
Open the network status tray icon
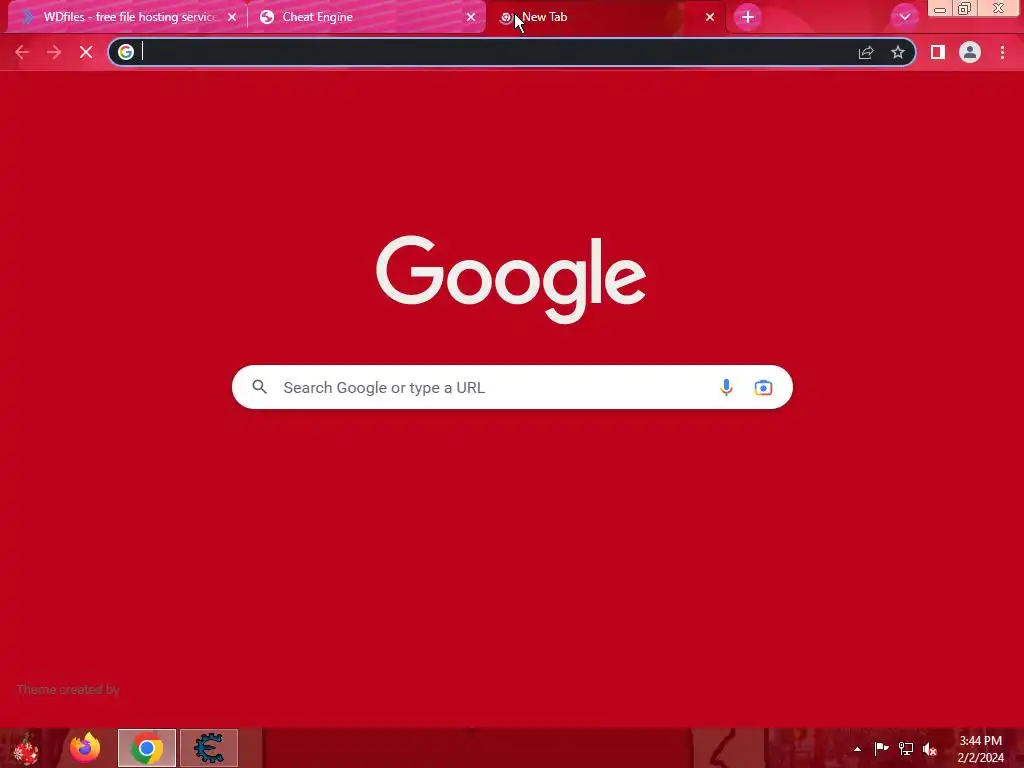(906, 748)
